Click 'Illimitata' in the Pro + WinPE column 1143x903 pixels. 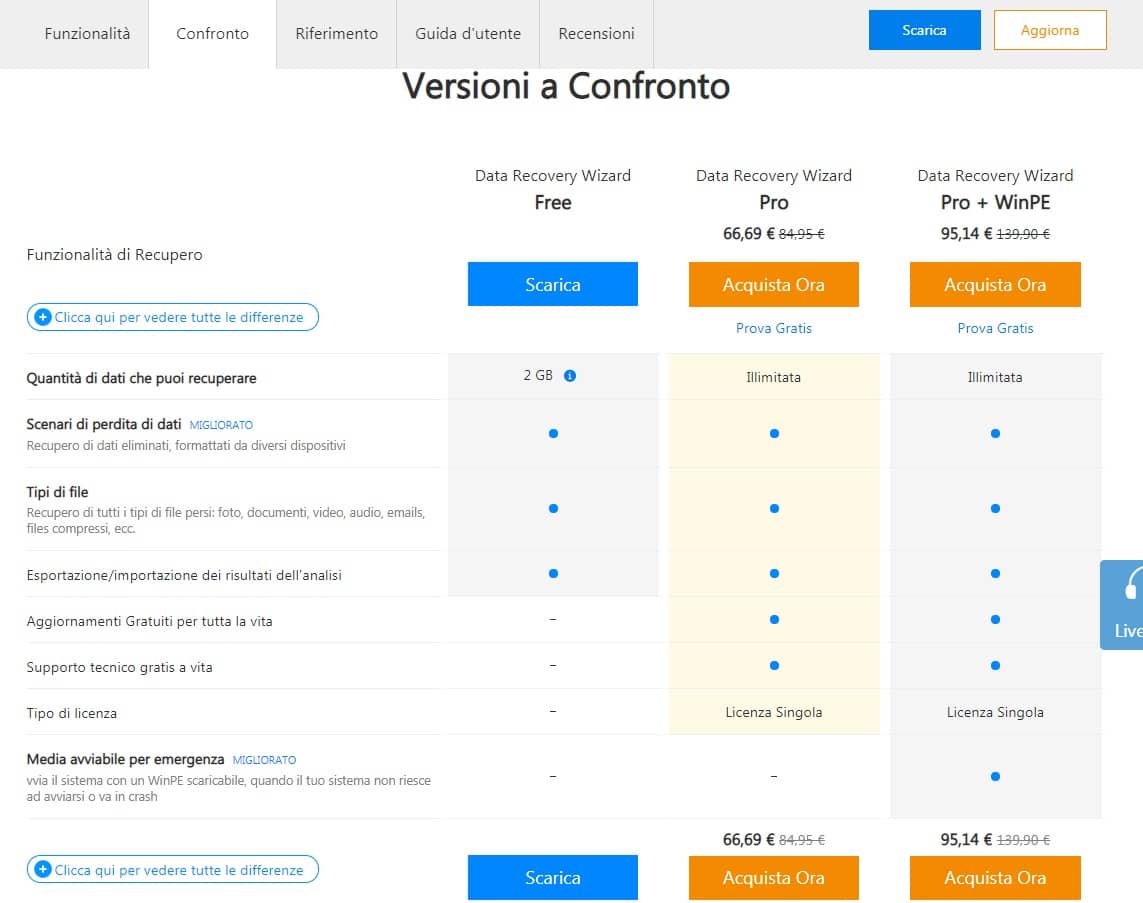[995, 377]
